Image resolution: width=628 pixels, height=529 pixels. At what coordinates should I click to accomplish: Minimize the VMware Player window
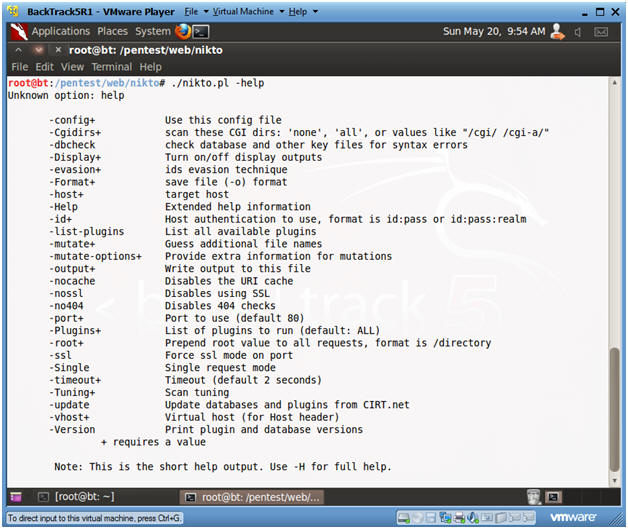click(x=584, y=13)
